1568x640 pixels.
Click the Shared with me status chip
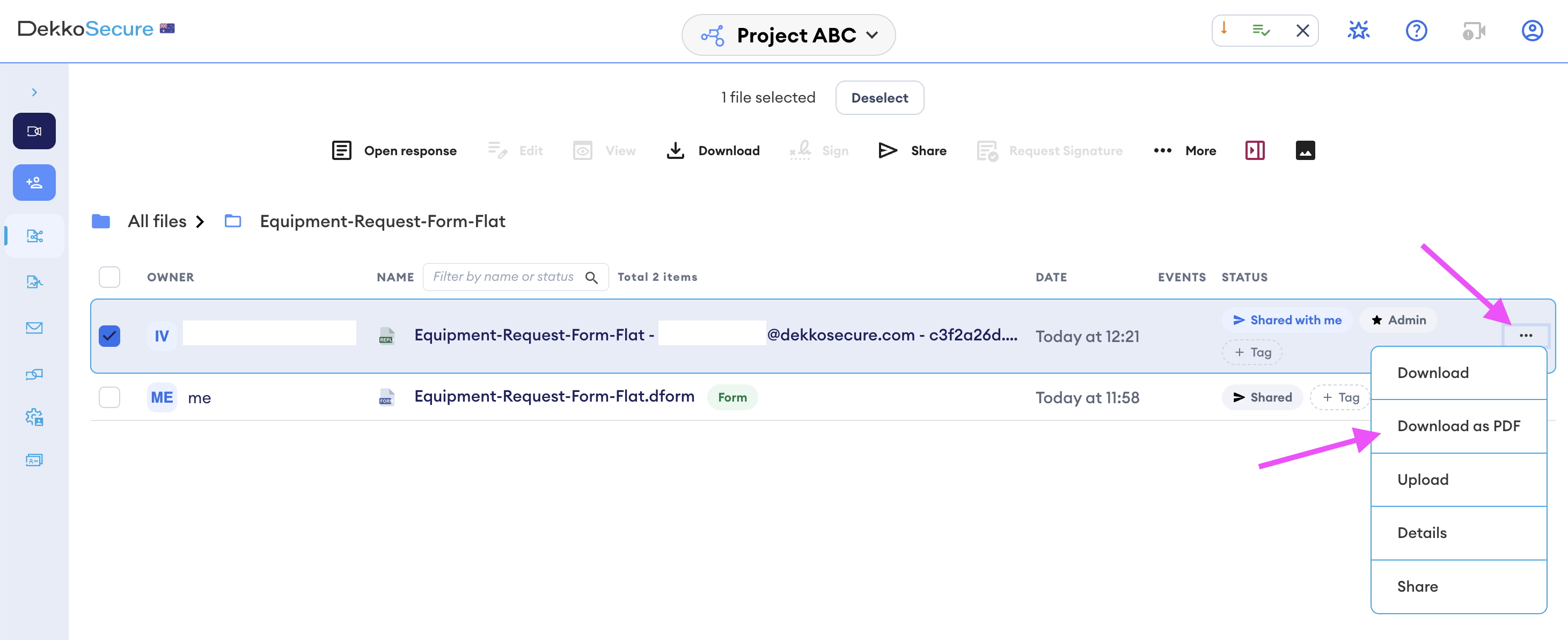pyautogui.click(x=1287, y=321)
